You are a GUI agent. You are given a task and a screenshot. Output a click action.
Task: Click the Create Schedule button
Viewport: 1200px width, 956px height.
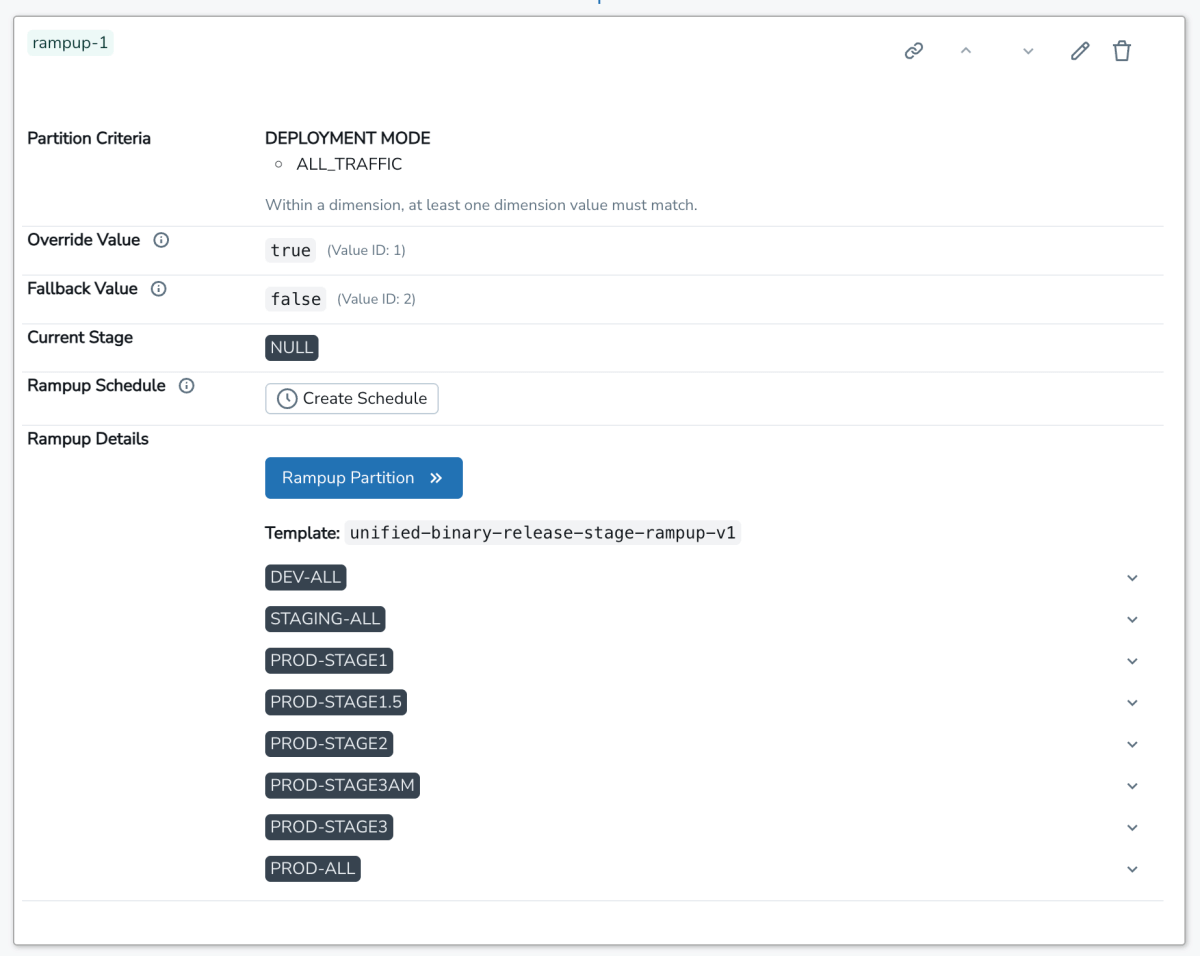pyautogui.click(x=351, y=398)
